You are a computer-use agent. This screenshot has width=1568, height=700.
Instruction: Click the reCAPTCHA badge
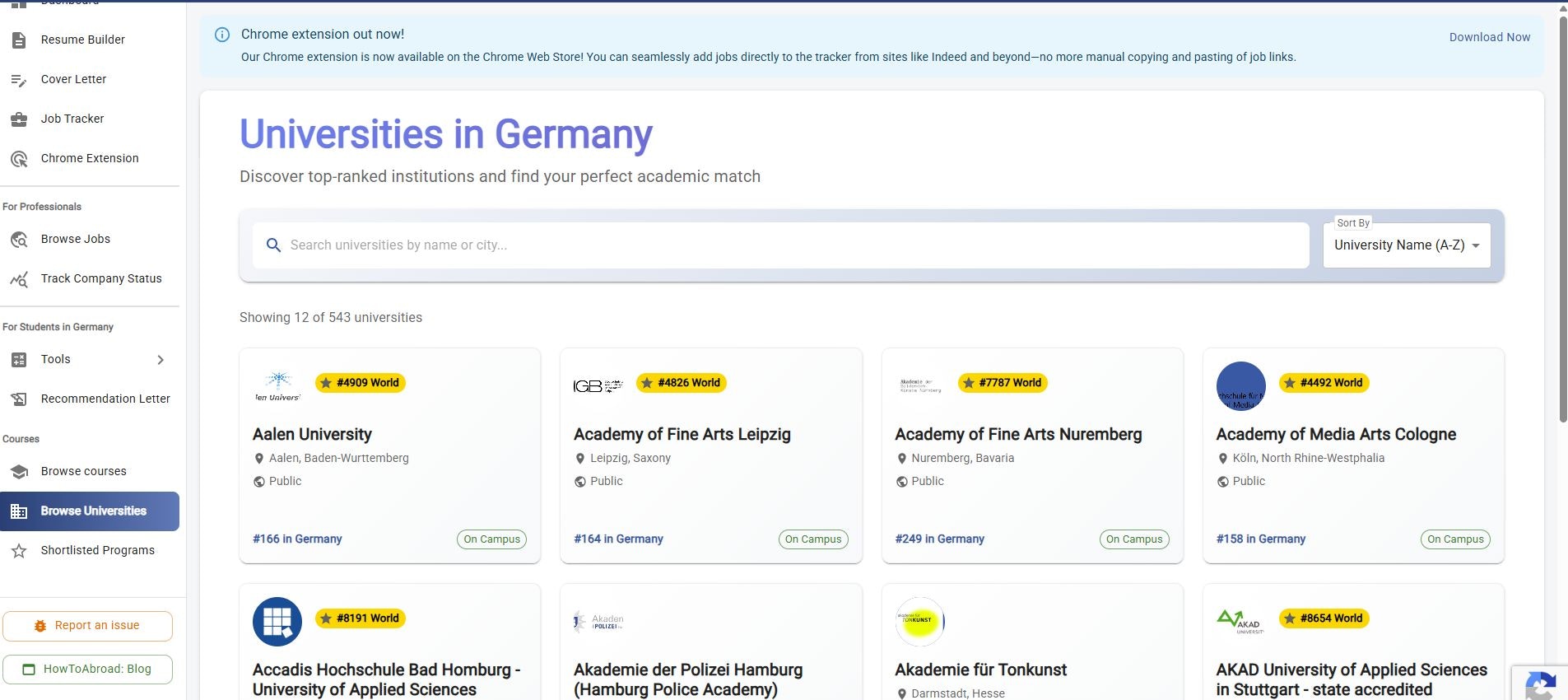point(1540,683)
